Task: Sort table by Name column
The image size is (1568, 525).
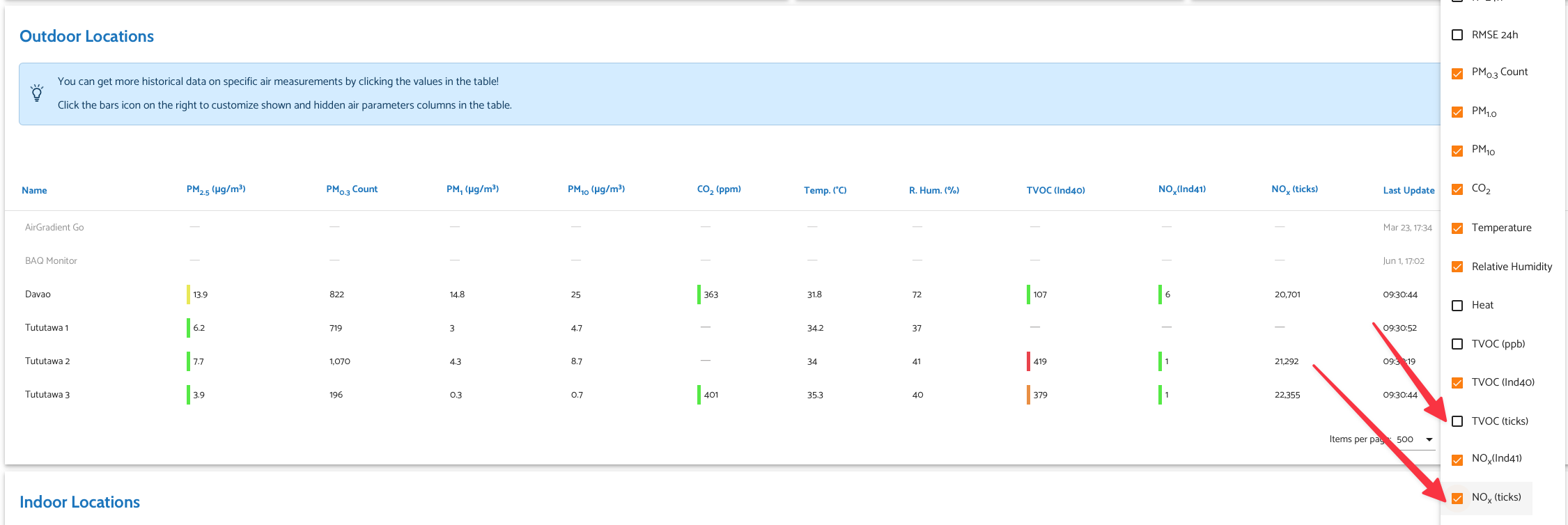Action: click(x=34, y=190)
